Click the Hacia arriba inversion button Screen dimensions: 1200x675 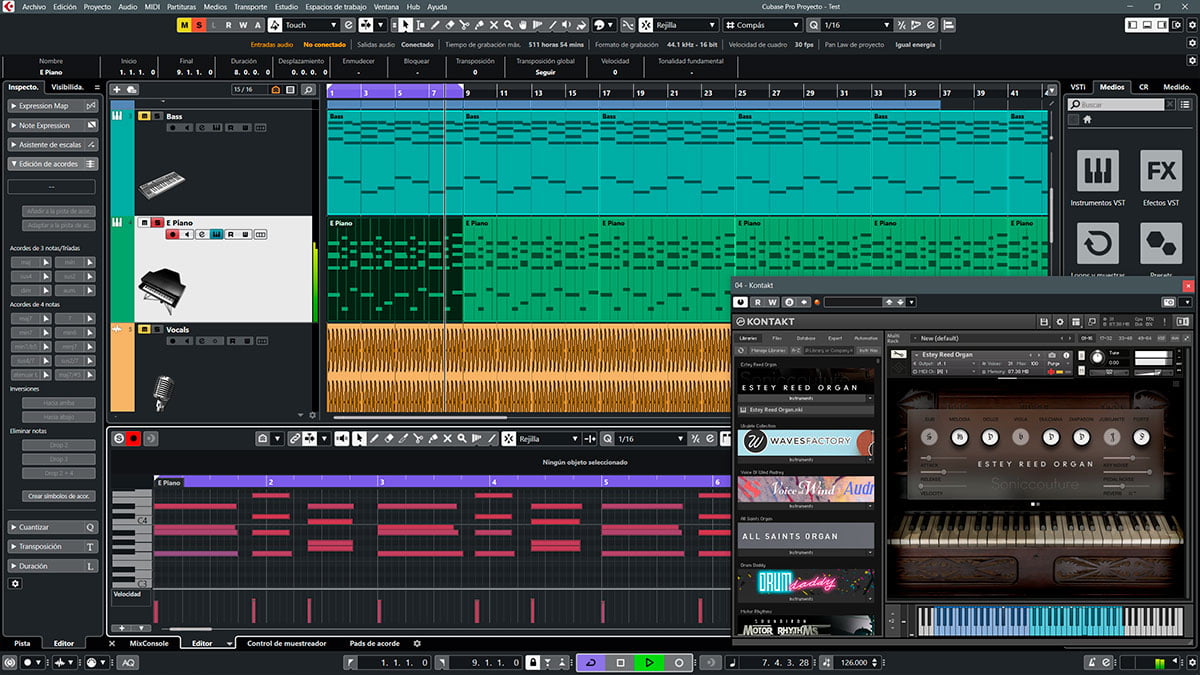tap(58, 402)
